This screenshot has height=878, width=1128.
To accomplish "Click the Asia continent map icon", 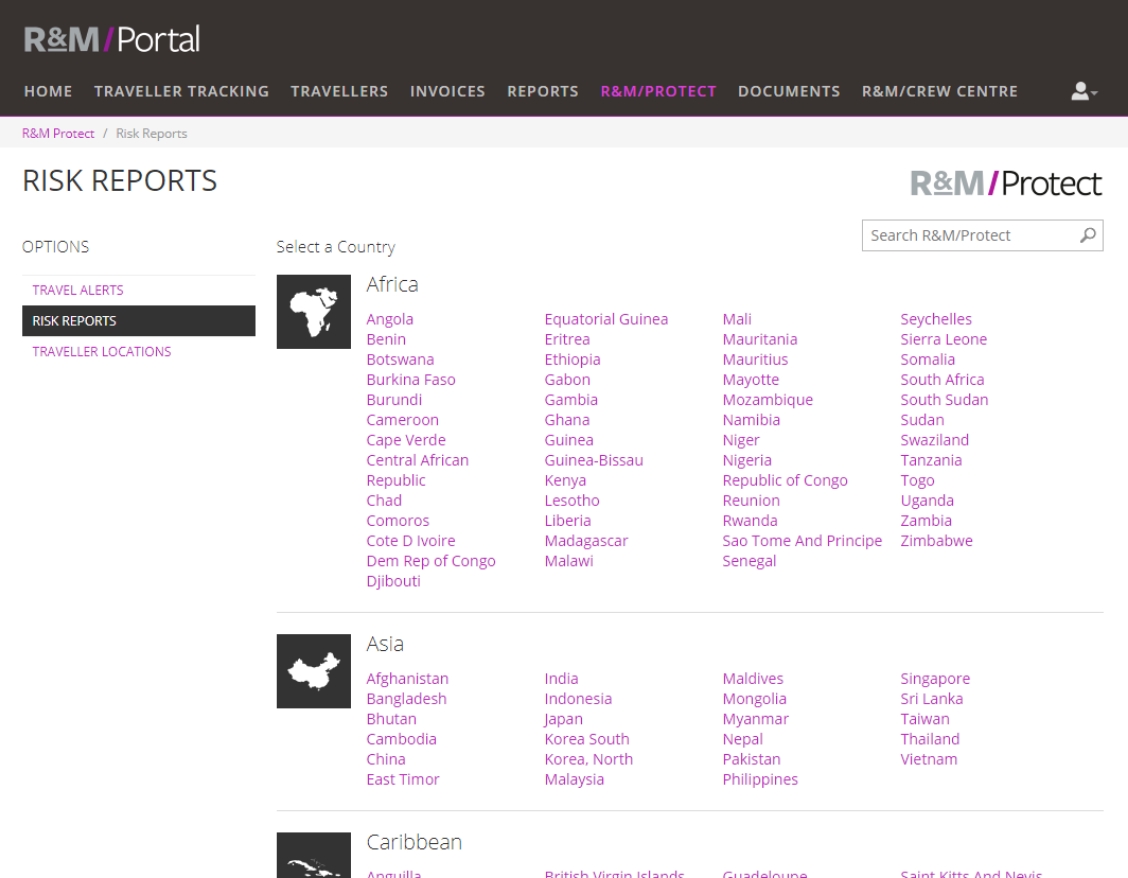I will point(313,670).
